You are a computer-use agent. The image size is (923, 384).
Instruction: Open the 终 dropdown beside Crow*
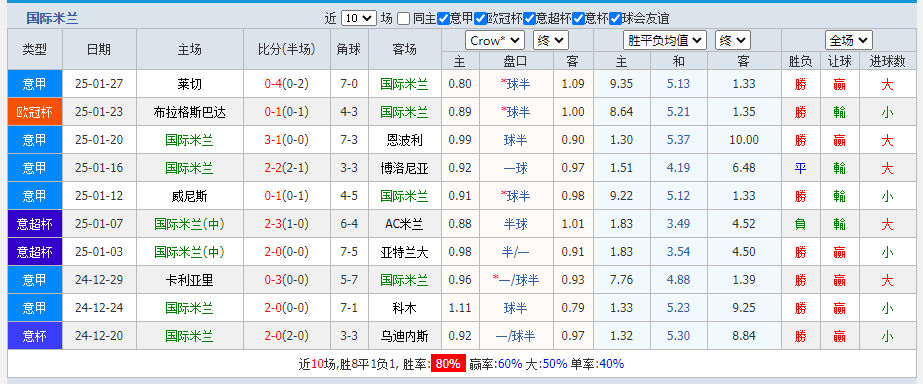[550, 40]
